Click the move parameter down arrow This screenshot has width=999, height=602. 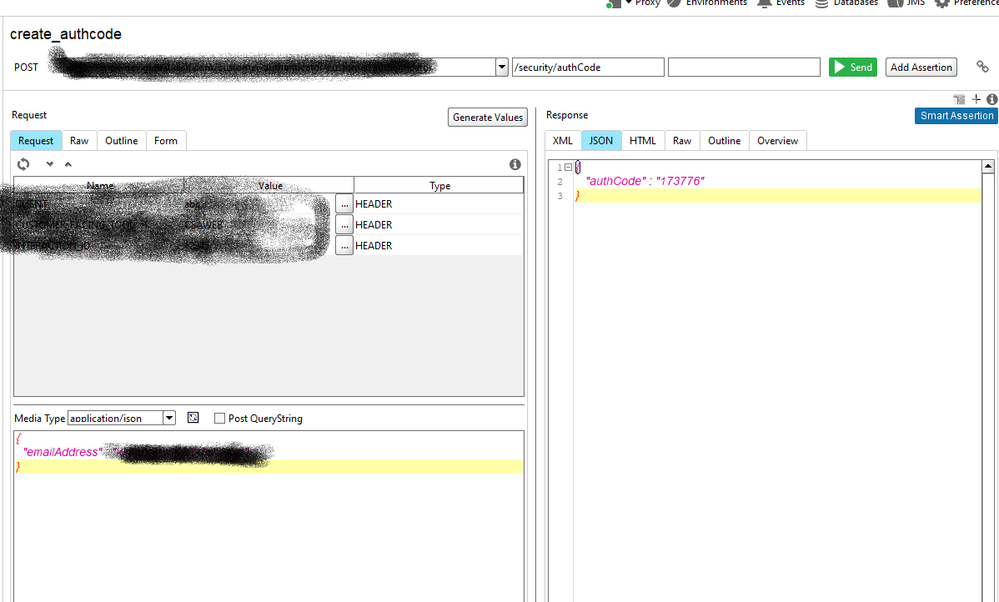50,164
